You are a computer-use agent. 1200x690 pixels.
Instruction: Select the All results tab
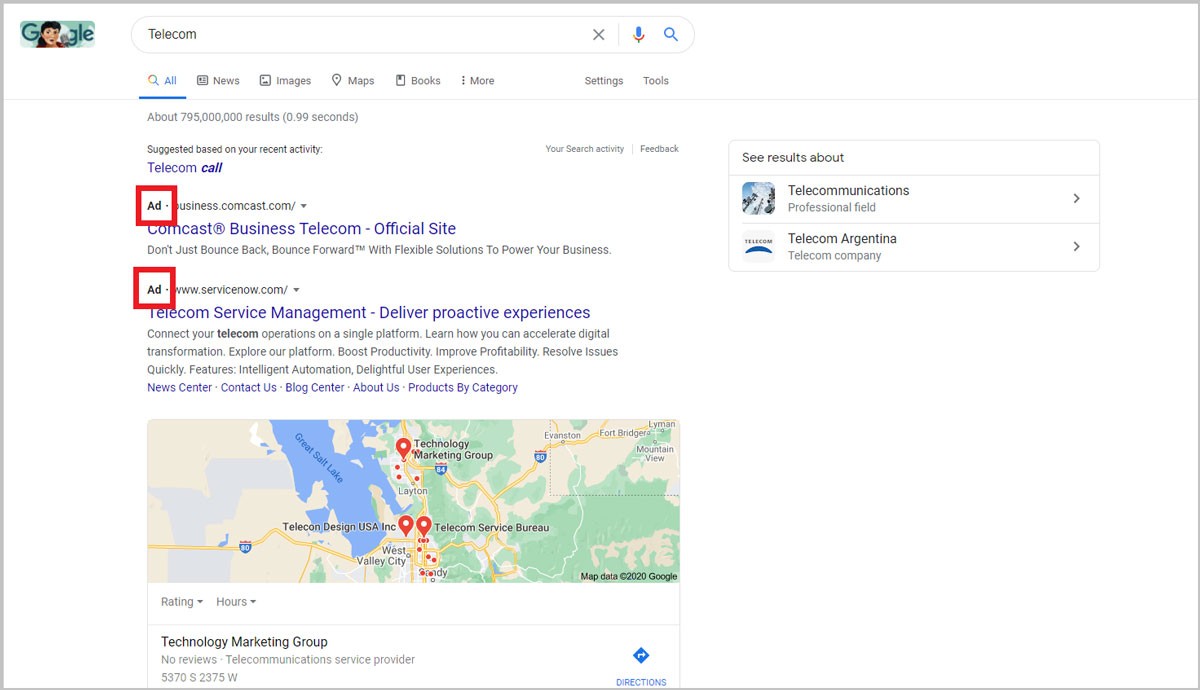162,81
